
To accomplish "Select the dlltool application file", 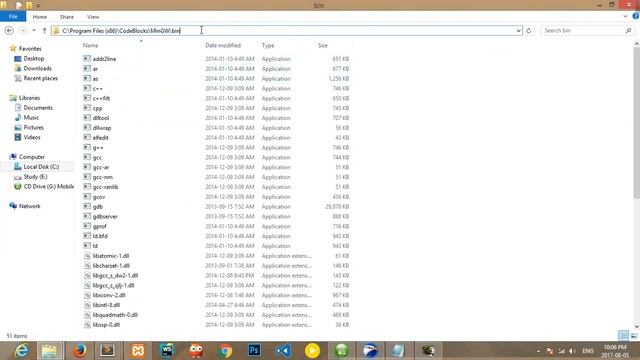I will click(101, 118).
